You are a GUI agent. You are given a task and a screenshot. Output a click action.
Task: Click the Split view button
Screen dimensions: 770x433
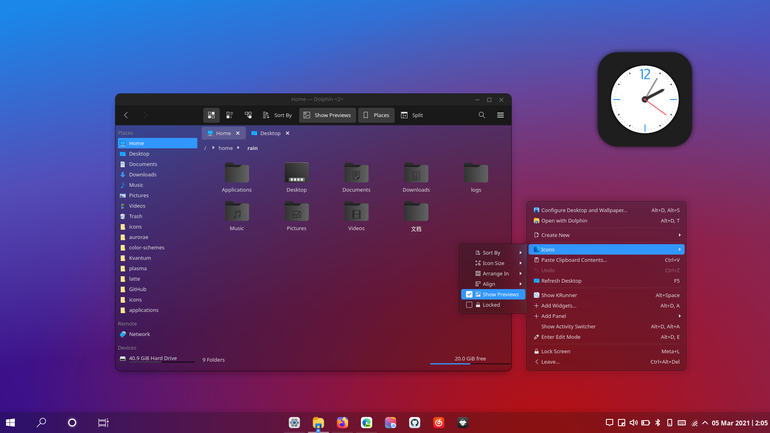click(412, 115)
